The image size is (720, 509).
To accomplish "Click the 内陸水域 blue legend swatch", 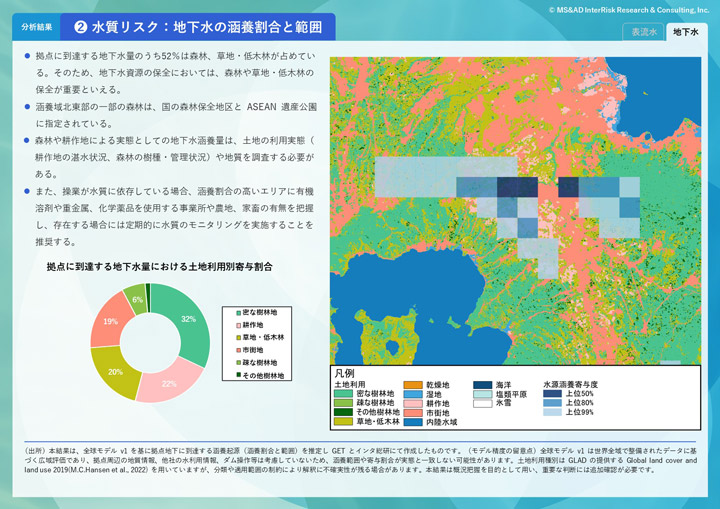I will (413, 422).
